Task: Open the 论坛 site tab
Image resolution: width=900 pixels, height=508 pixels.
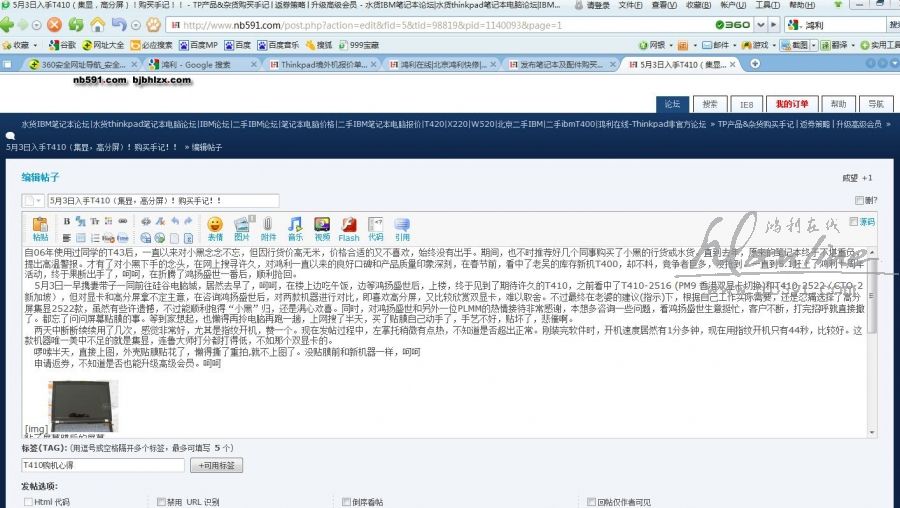Action: (672, 104)
